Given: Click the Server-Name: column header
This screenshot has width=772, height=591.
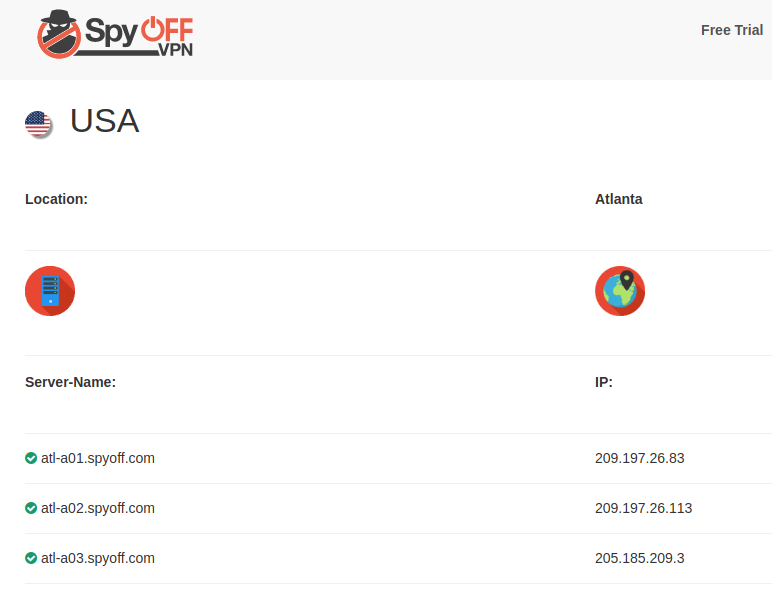Looking at the screenshot, I should [x=70, y=382].
